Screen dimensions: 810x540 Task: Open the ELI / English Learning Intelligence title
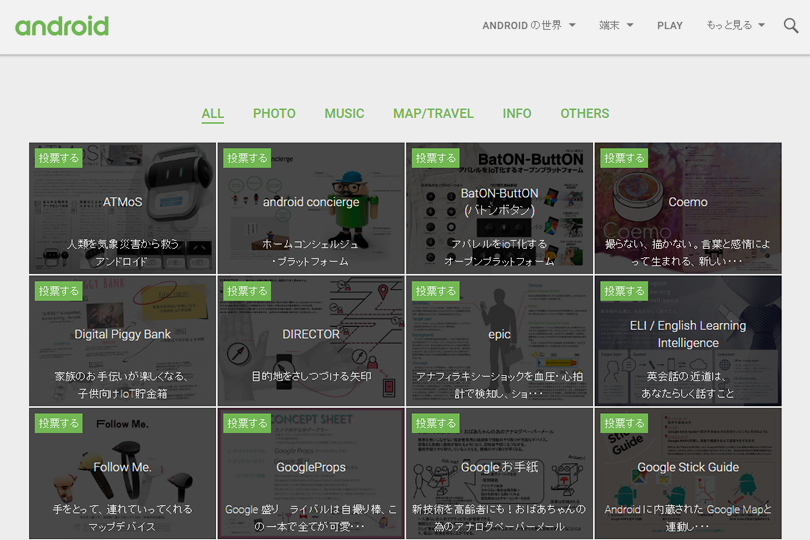(x=688, y=334)
